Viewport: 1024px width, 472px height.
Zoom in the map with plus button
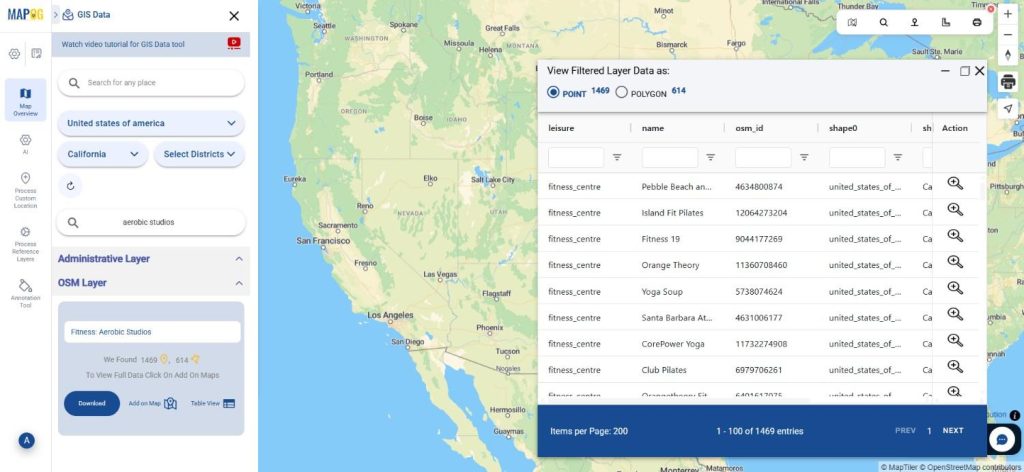pos(1008,14)
